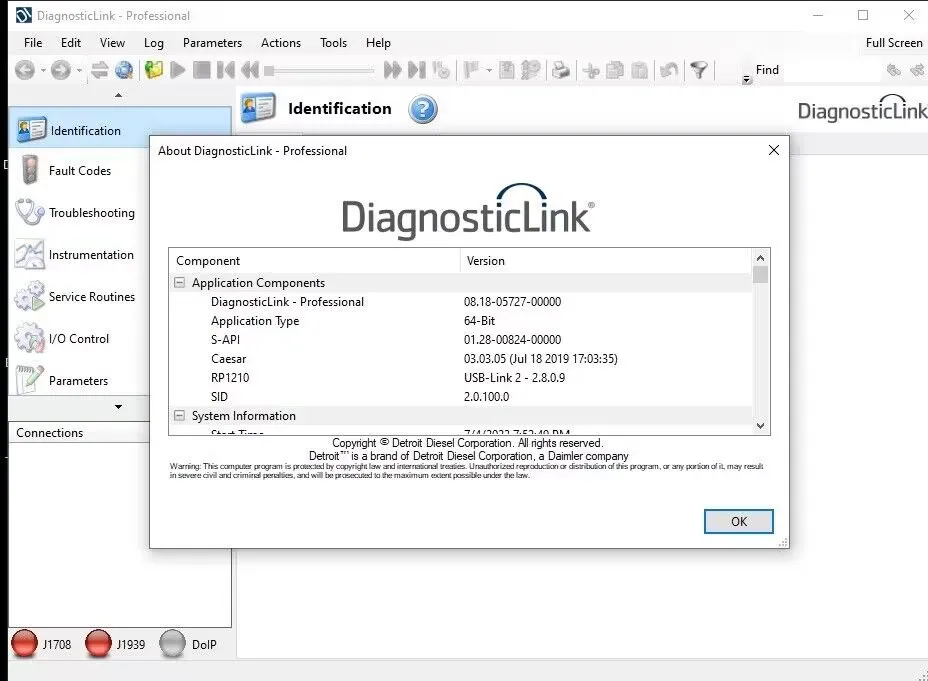928x681 pixels.
Task: Click the playback speed toolbar icon
Action: coord(441,70)
